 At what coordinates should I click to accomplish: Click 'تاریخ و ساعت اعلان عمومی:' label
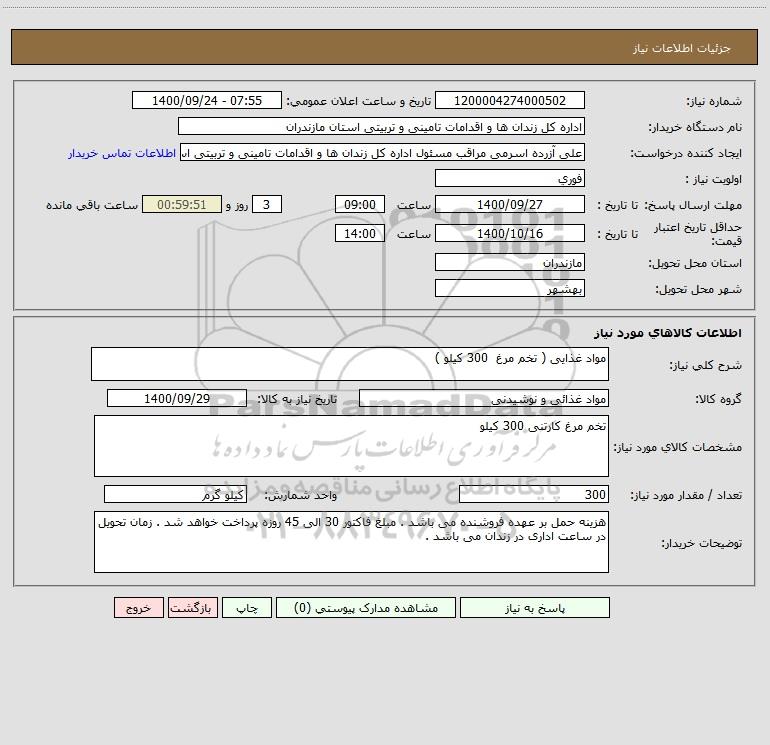[358, 101]
